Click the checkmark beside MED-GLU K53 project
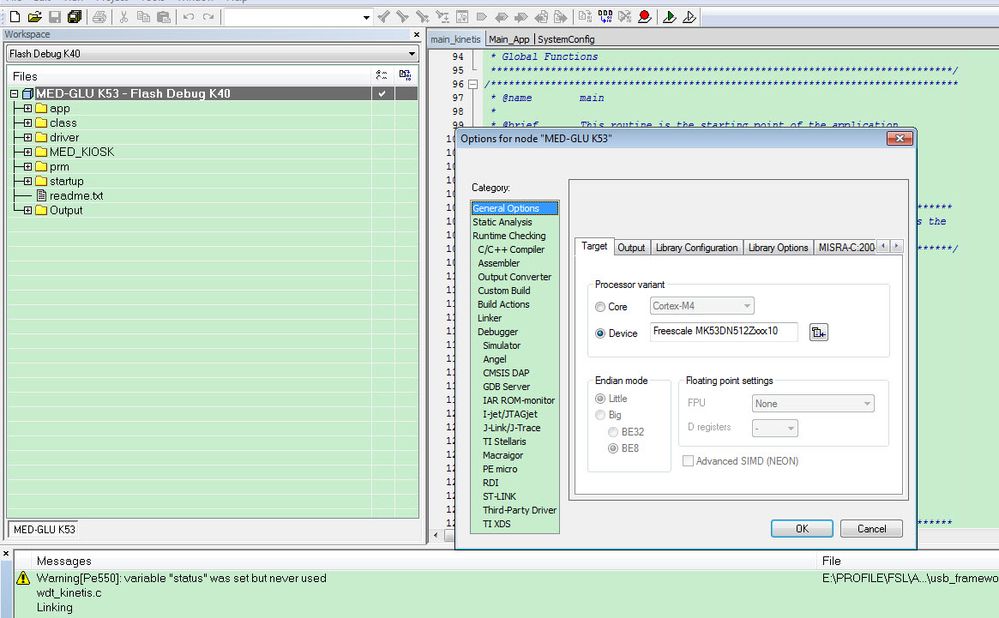 pos(382,94)
